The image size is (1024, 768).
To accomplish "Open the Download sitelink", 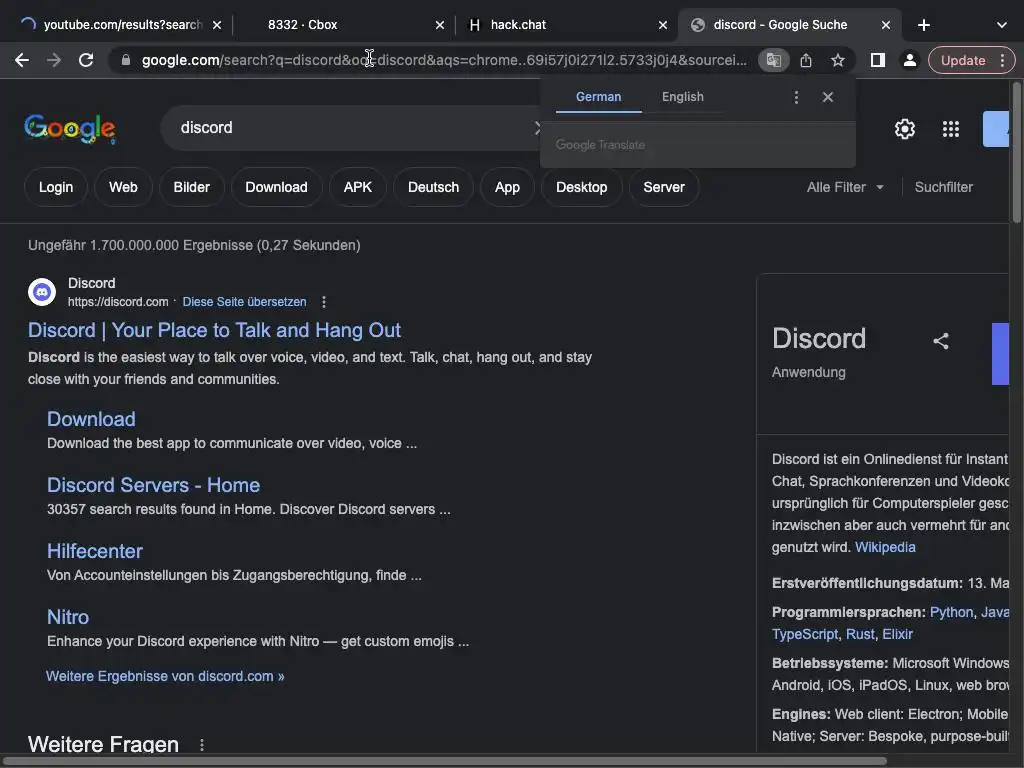I will (x=91, y=419).
